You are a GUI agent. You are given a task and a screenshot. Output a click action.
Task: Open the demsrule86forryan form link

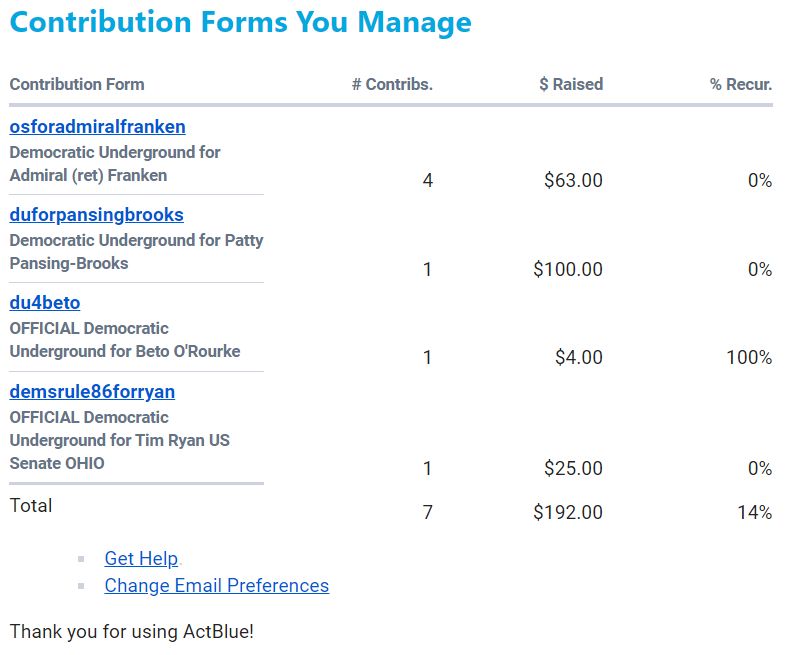point(92,392)
